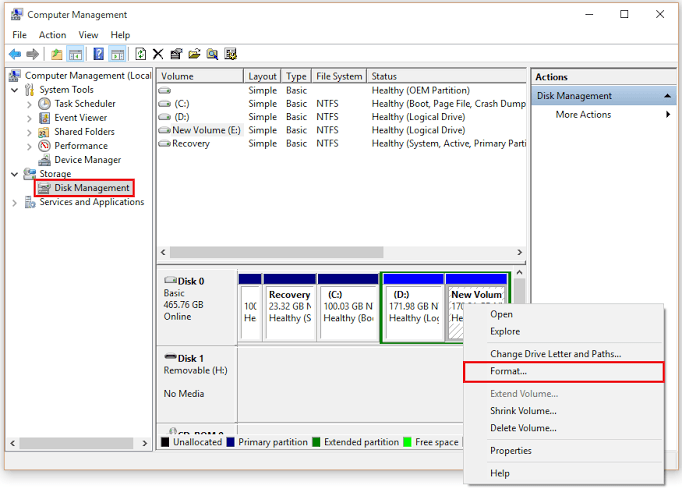Click the volume list horizontal scrollbar thumb
Viewport: 682px width, 503px height.
(277, 252)
